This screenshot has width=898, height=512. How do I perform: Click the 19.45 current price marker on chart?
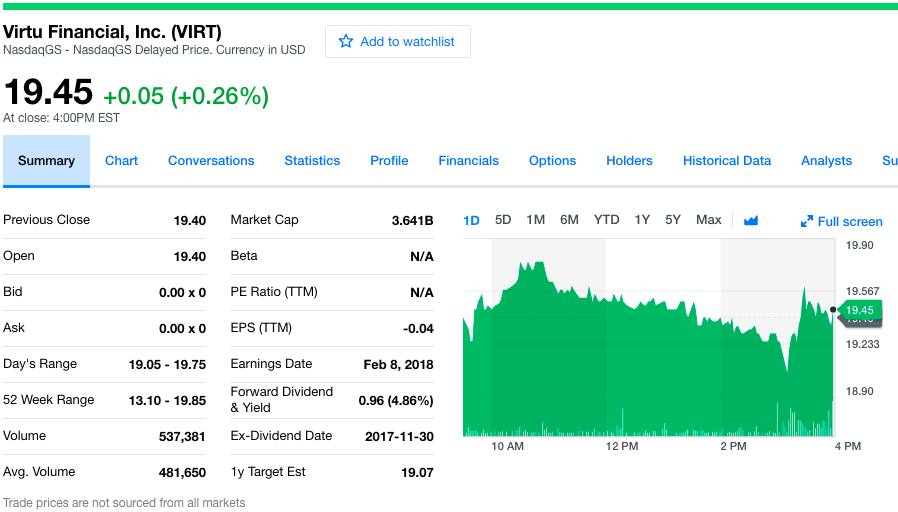coord(859,310)
